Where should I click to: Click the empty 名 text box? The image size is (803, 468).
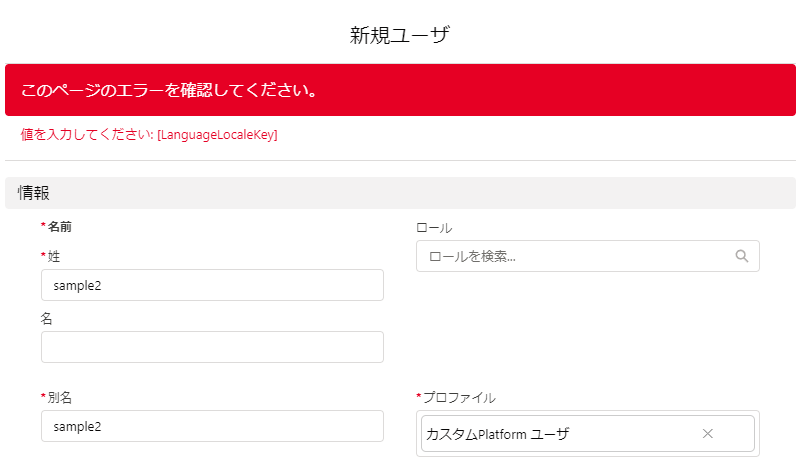tap(212, 347)
